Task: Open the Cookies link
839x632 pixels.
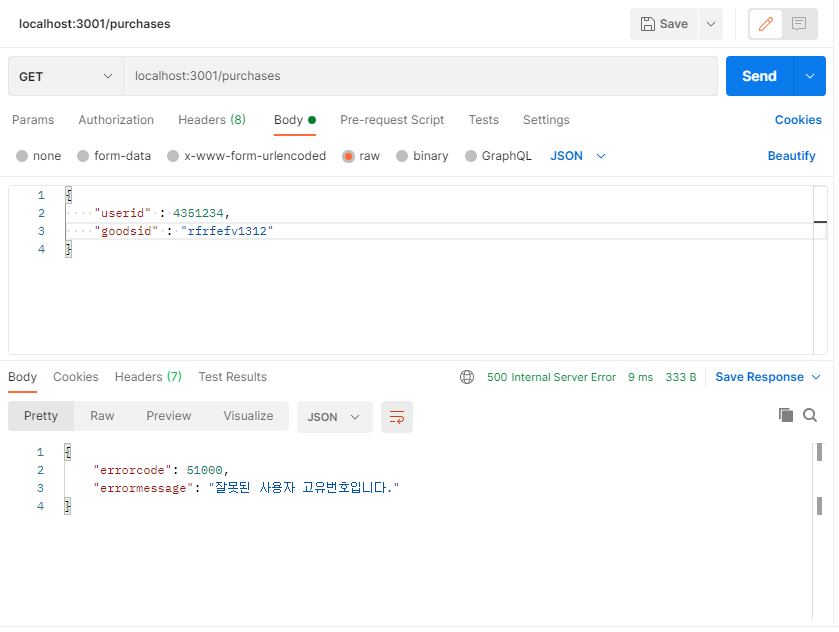Action: [x=798, y=120]
